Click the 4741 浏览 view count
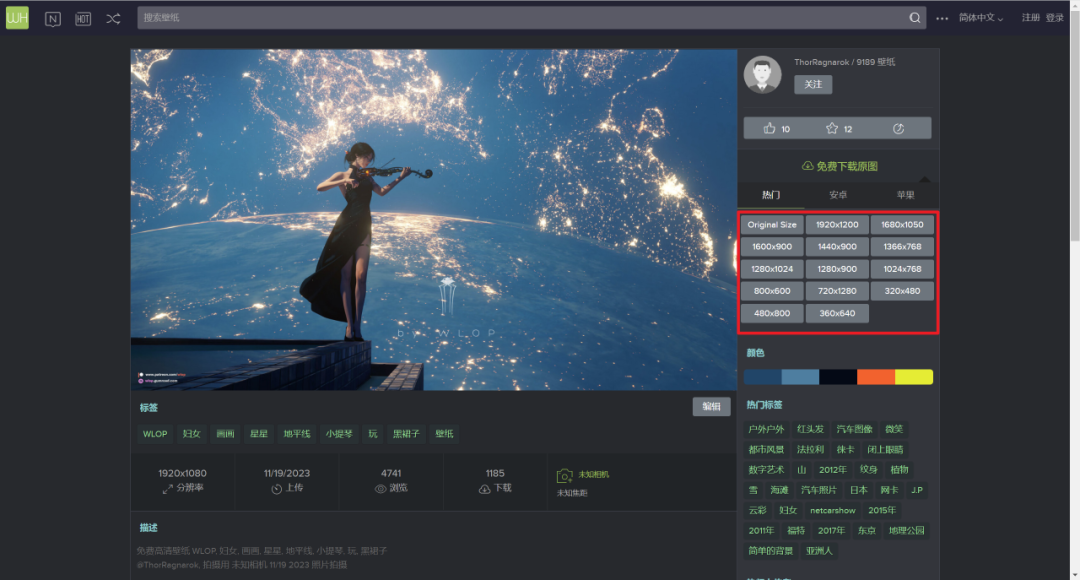The height and width of the screenshot is (580, 1080). coord(391,480)
